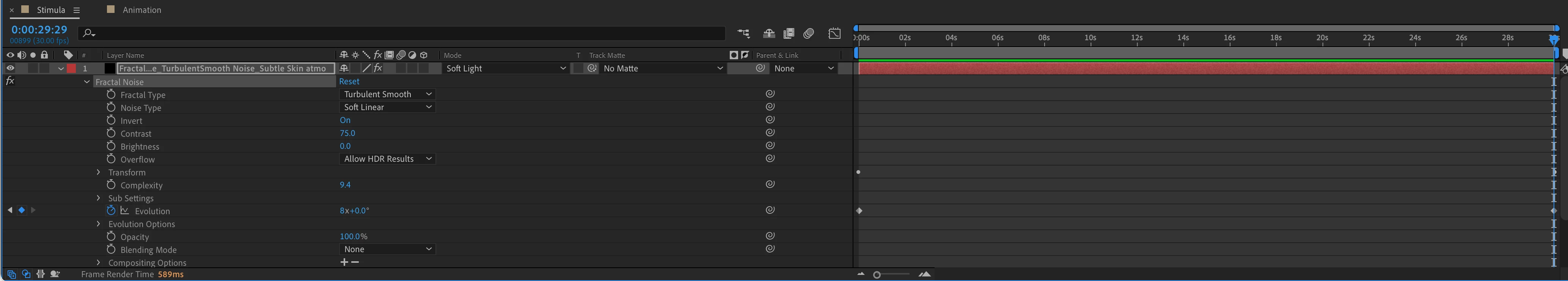Enable the Complexity stopwatch
1568x281 pixels.
pyautogui.click(x=111, y=184)
